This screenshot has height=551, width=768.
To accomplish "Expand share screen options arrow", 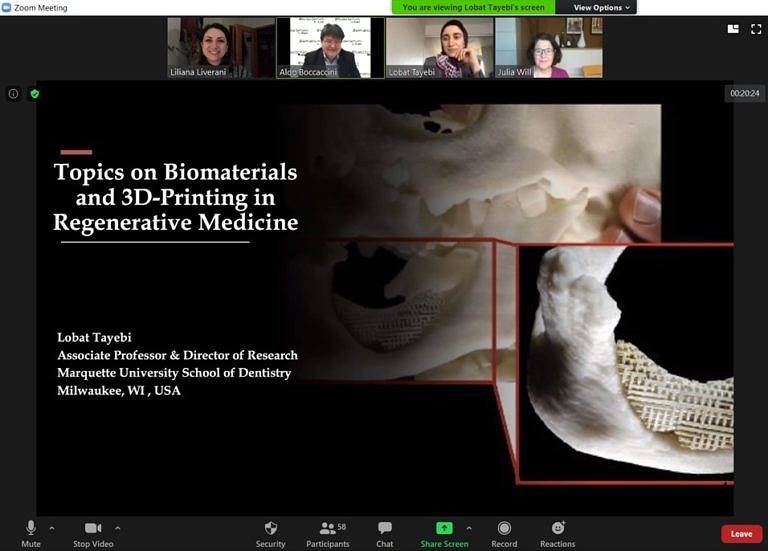I will (x=469, y=528).
